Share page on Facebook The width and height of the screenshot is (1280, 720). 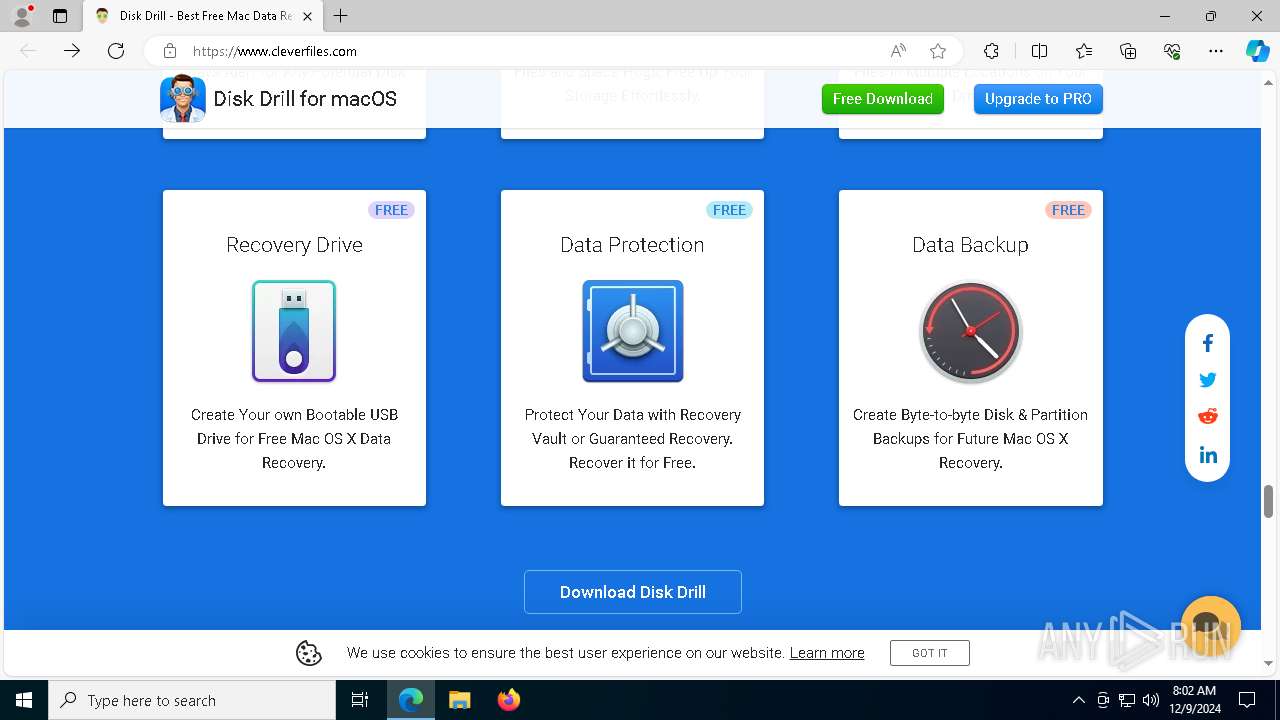point(1207,344)
